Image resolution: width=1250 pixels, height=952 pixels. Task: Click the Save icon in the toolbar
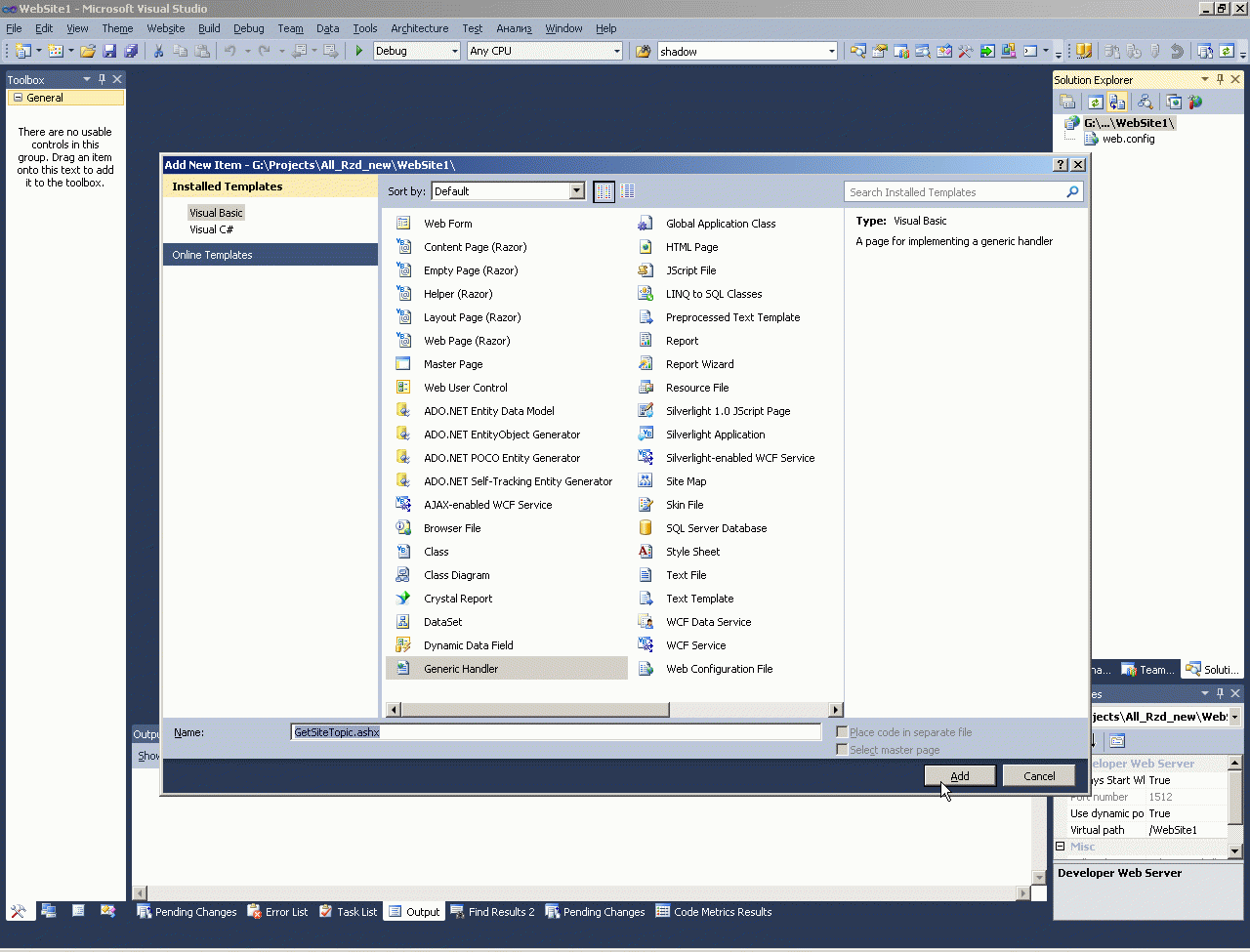[109, 51]
